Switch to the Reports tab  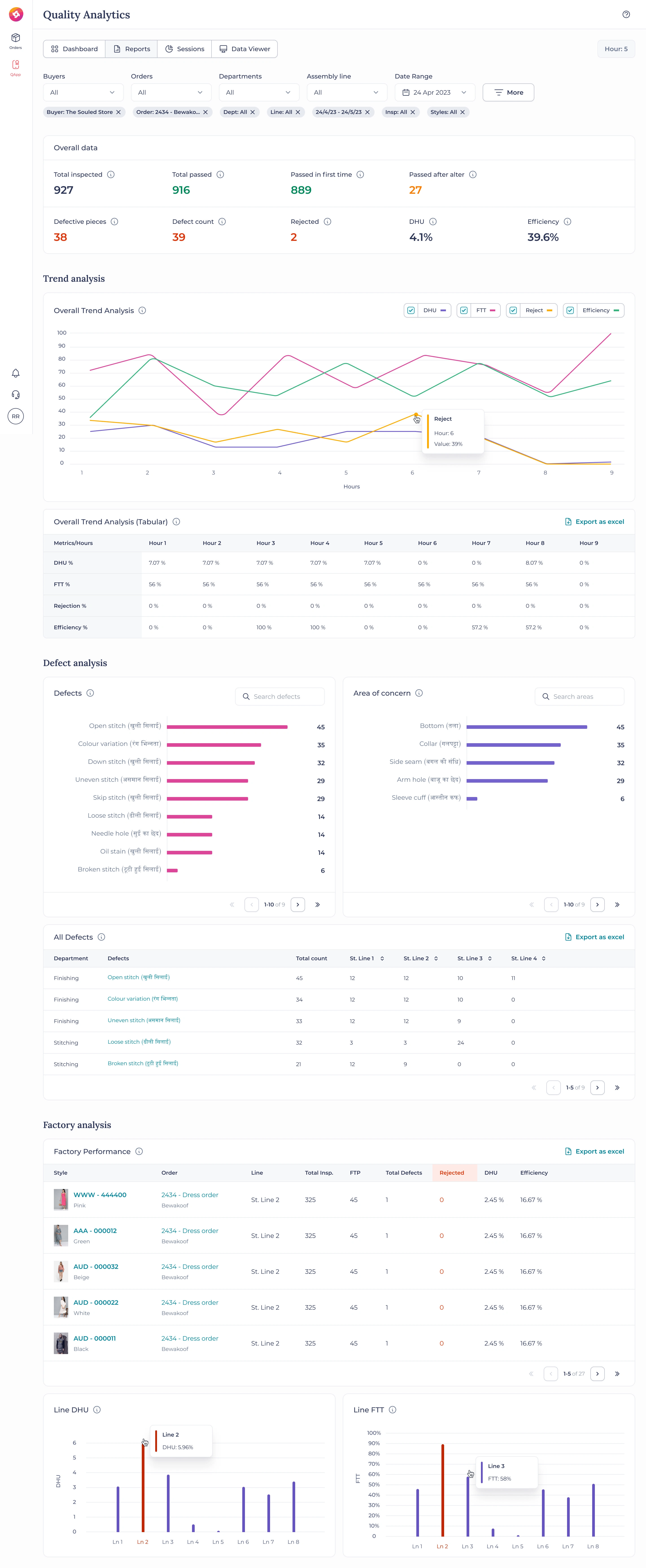pyautogui.click(x=131, y=49)
